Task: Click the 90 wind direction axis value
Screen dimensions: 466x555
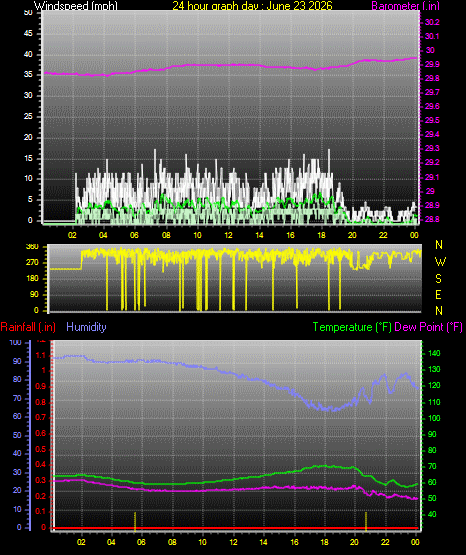Action: pos(34,294)
